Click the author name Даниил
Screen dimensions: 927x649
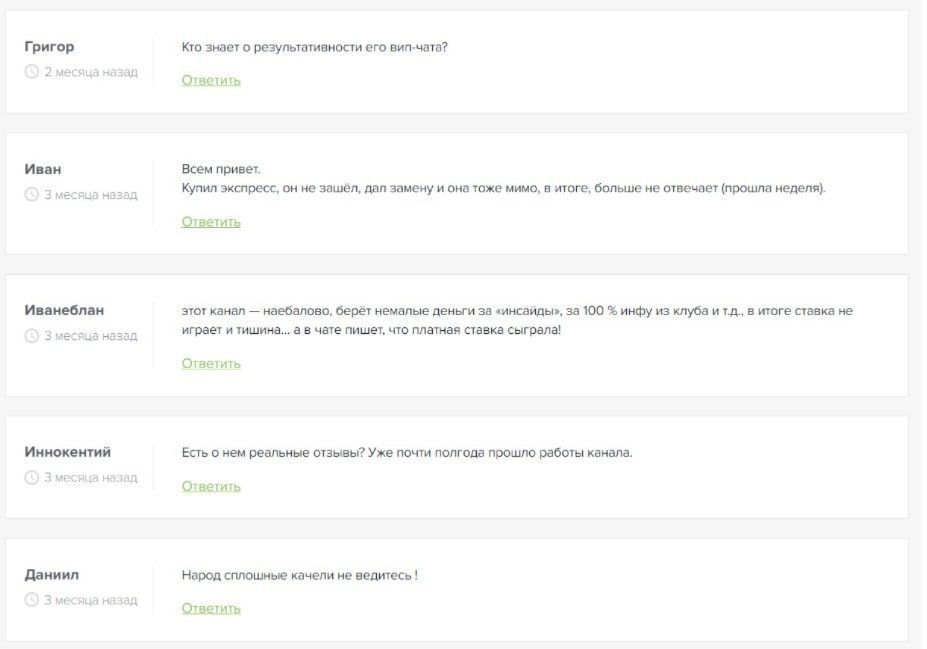click(51, 575)
